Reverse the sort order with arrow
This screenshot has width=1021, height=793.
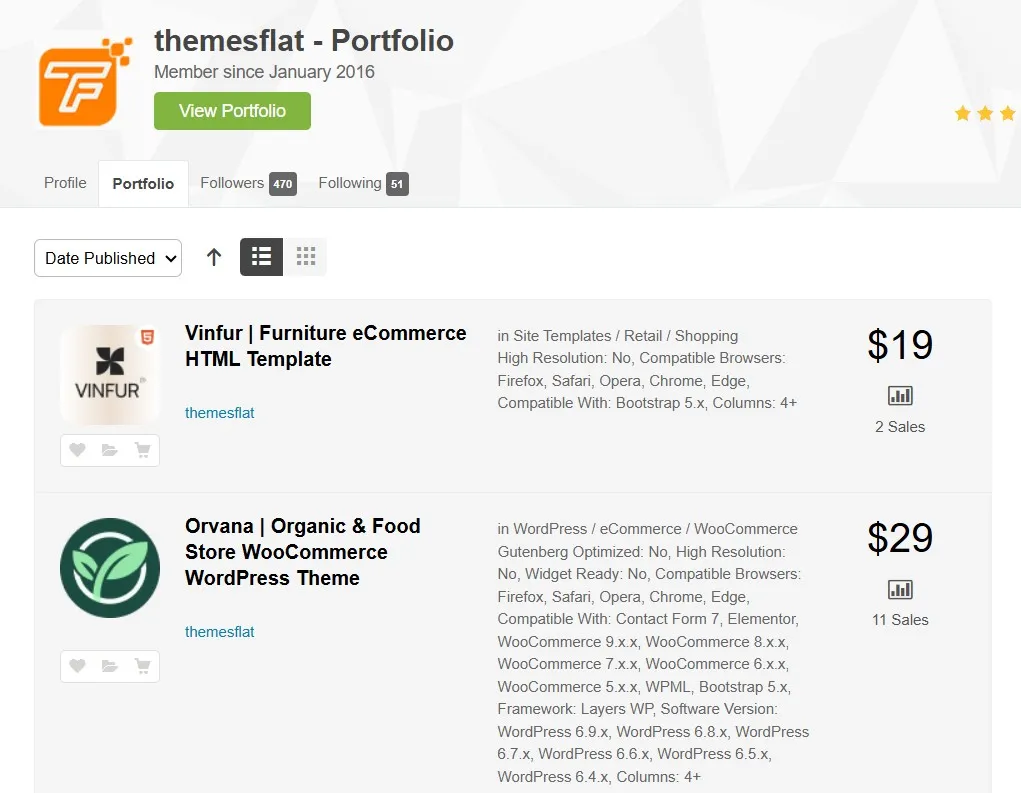[x=214, y=257]
